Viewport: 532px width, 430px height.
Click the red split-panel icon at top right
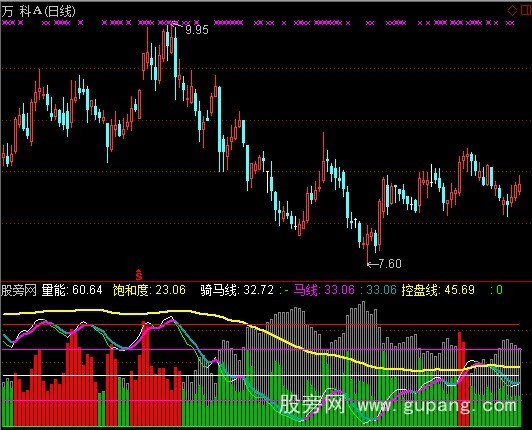pyautogui.click(x=526, y=11)
